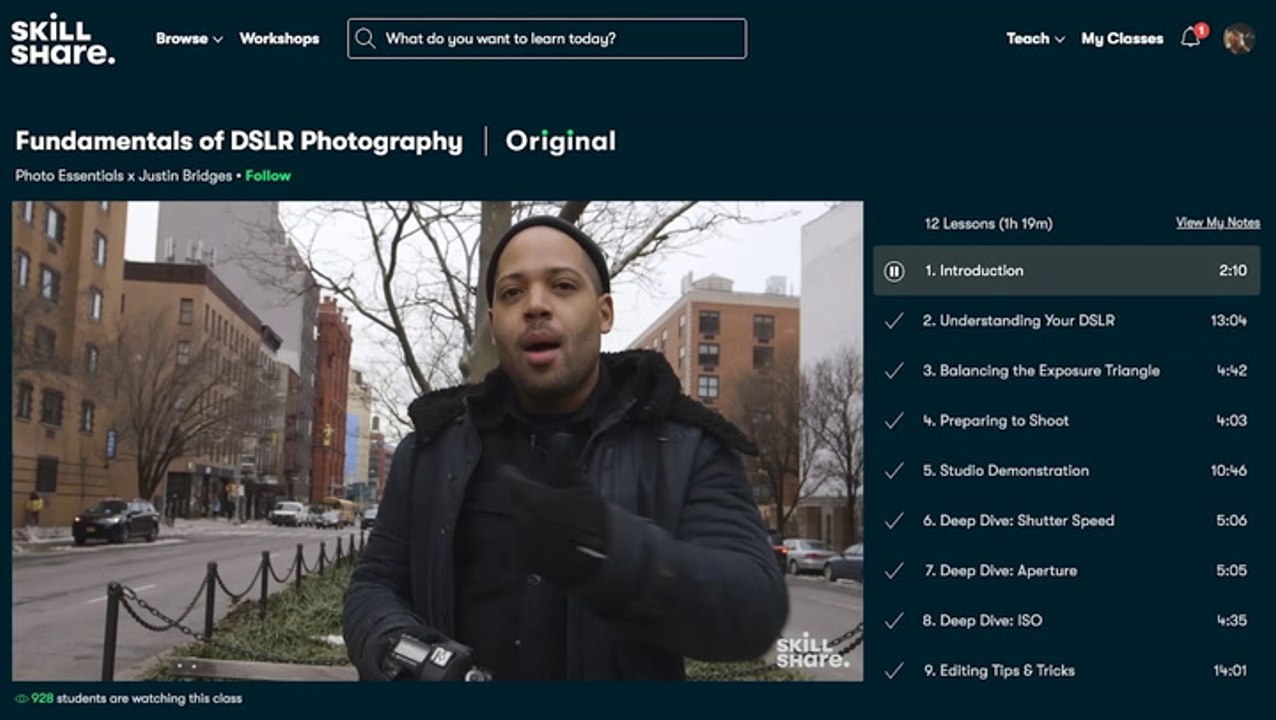This screenshot has width=1276, height=720.
Task: Expand the Browse dropdown menu
Action: (x=189, y=39)
